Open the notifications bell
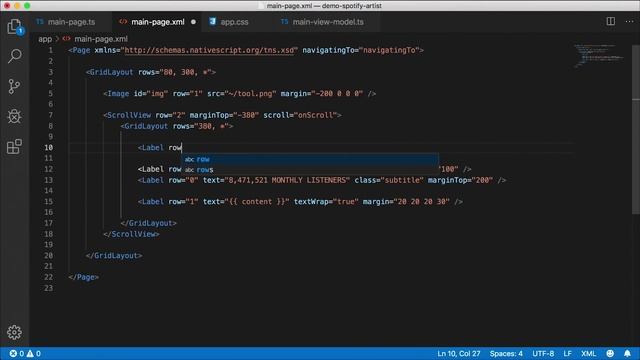This screenshot has height=360, width=640. click(x=627, y=353)
